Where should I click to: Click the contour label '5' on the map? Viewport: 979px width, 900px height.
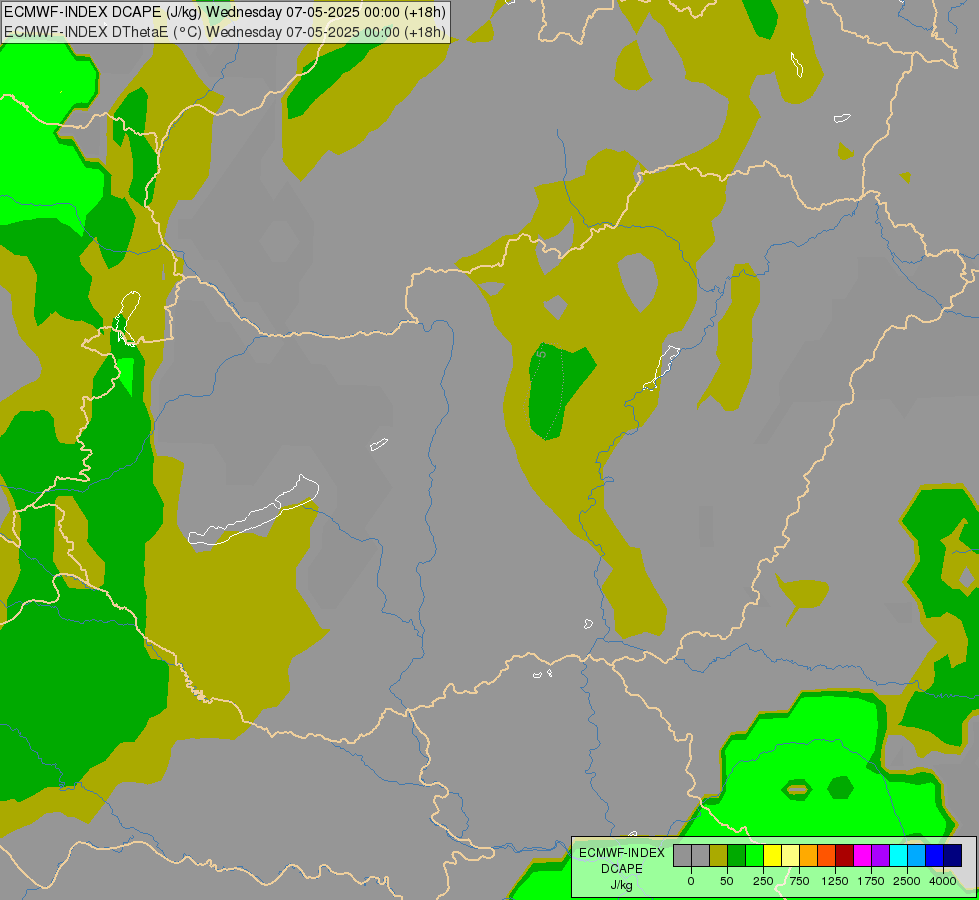click(541, 354)
